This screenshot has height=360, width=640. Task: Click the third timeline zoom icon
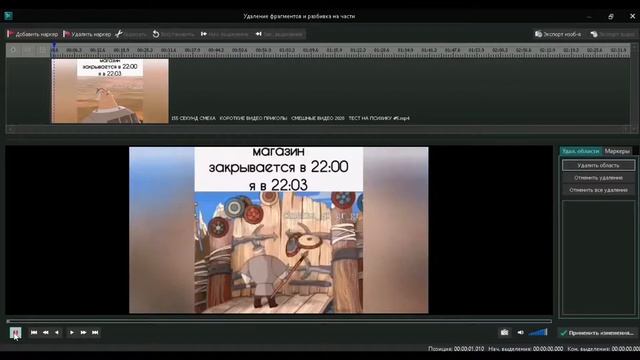[42, 50]
